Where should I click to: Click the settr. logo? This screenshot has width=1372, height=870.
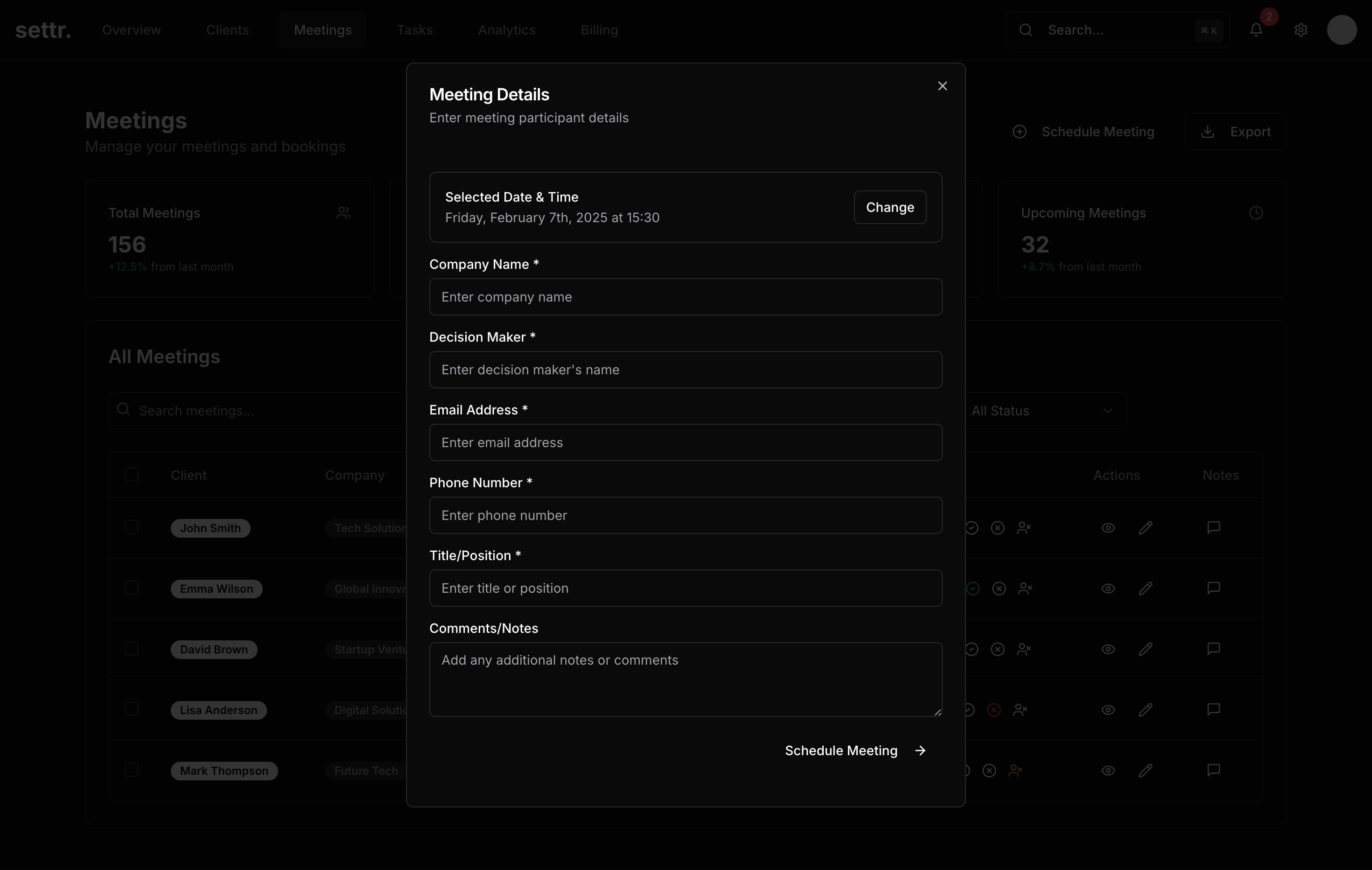click(43, 30)
